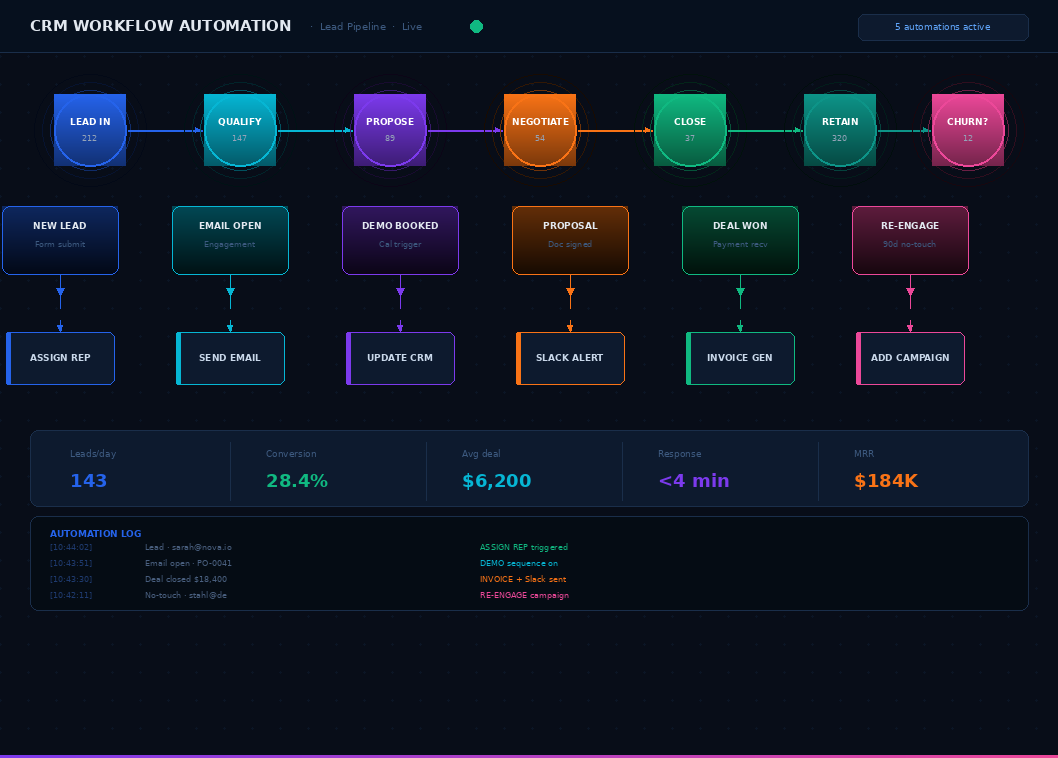Click the CRM WORKFLOW AUTOMATION title
The height and width of the screenshot is (758, 1058).
(161, 26)
